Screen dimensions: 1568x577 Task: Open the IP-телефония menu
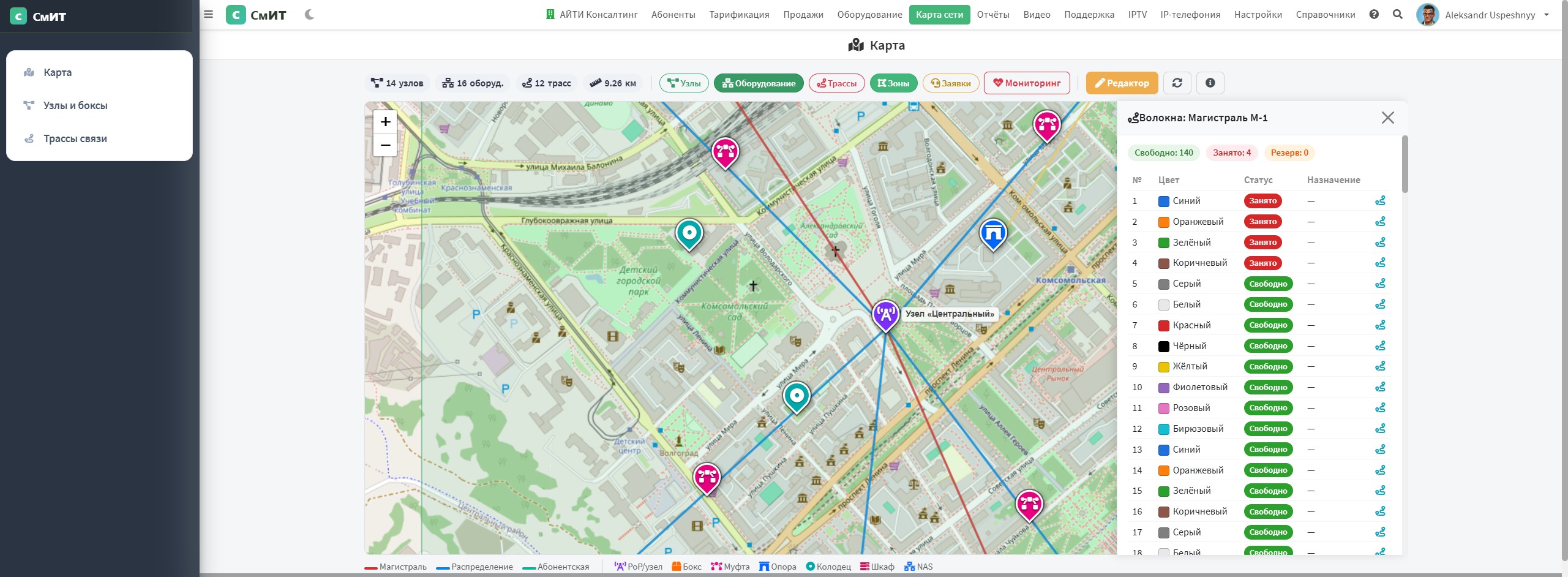point(1190,15)
